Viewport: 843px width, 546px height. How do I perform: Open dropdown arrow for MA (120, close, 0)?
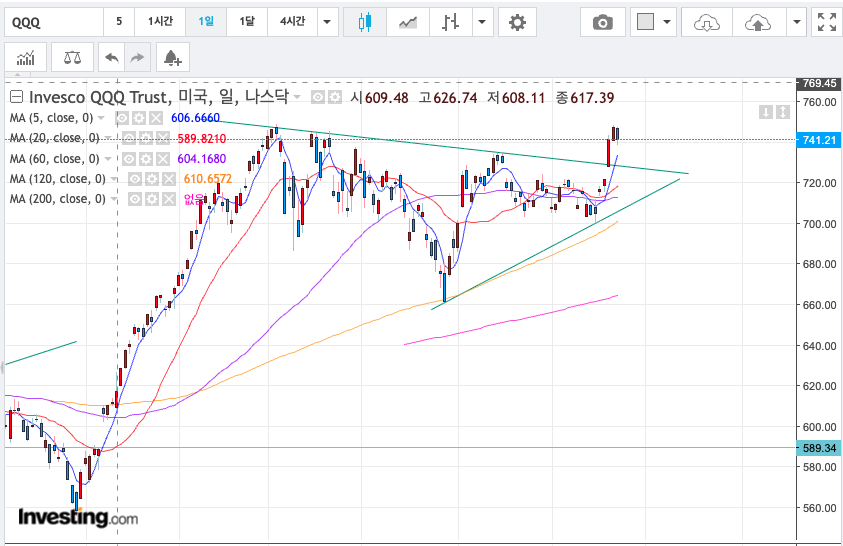point(114,179)
